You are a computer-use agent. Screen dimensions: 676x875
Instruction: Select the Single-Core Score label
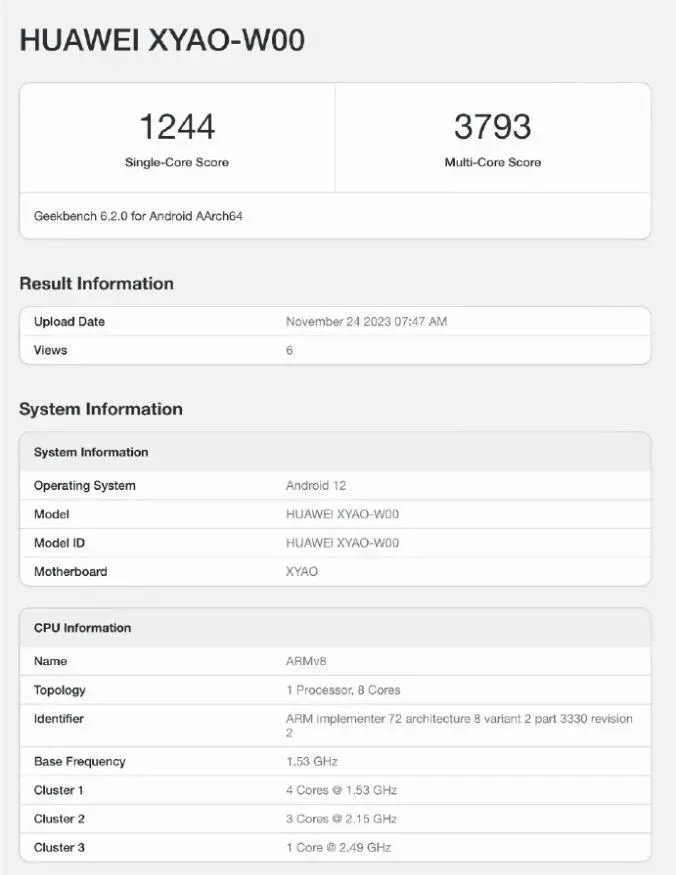pos(177,162)
